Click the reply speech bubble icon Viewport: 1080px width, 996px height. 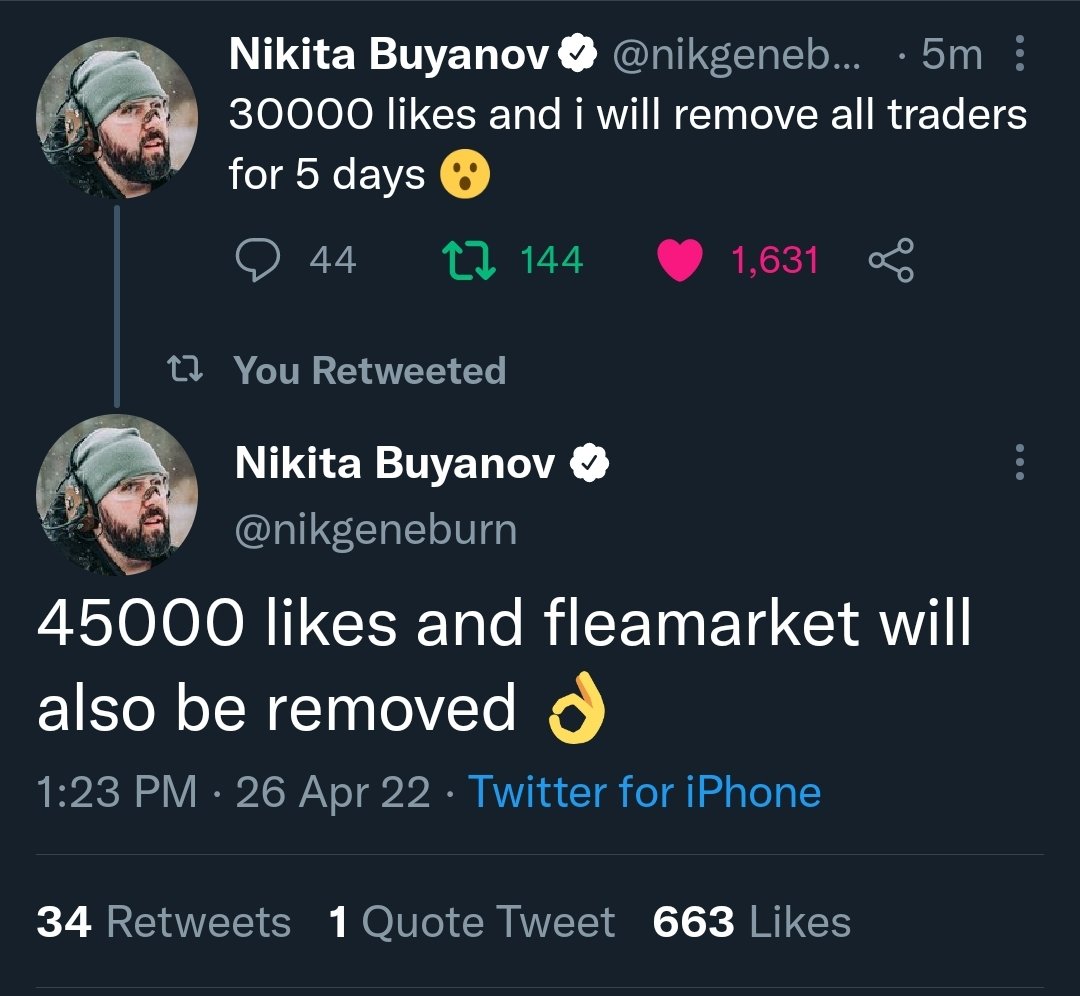[x=258, y=260]
